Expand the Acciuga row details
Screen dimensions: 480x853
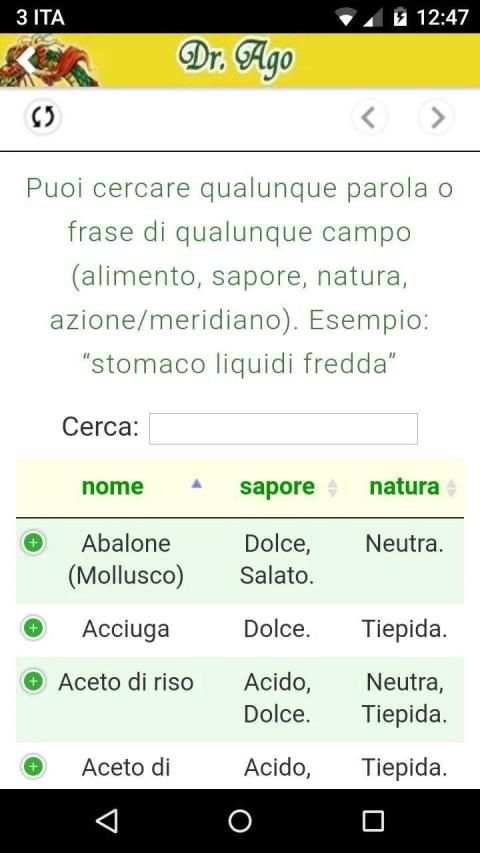point(33,628)
